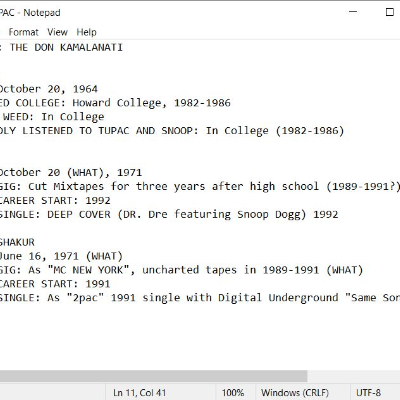
Task: Click empty scrollbar track right of thumb
Action: point(353,376)
